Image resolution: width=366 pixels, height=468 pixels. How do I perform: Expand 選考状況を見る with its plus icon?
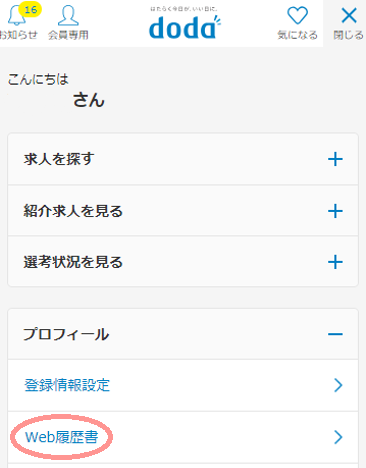click(x=335, y=262)
